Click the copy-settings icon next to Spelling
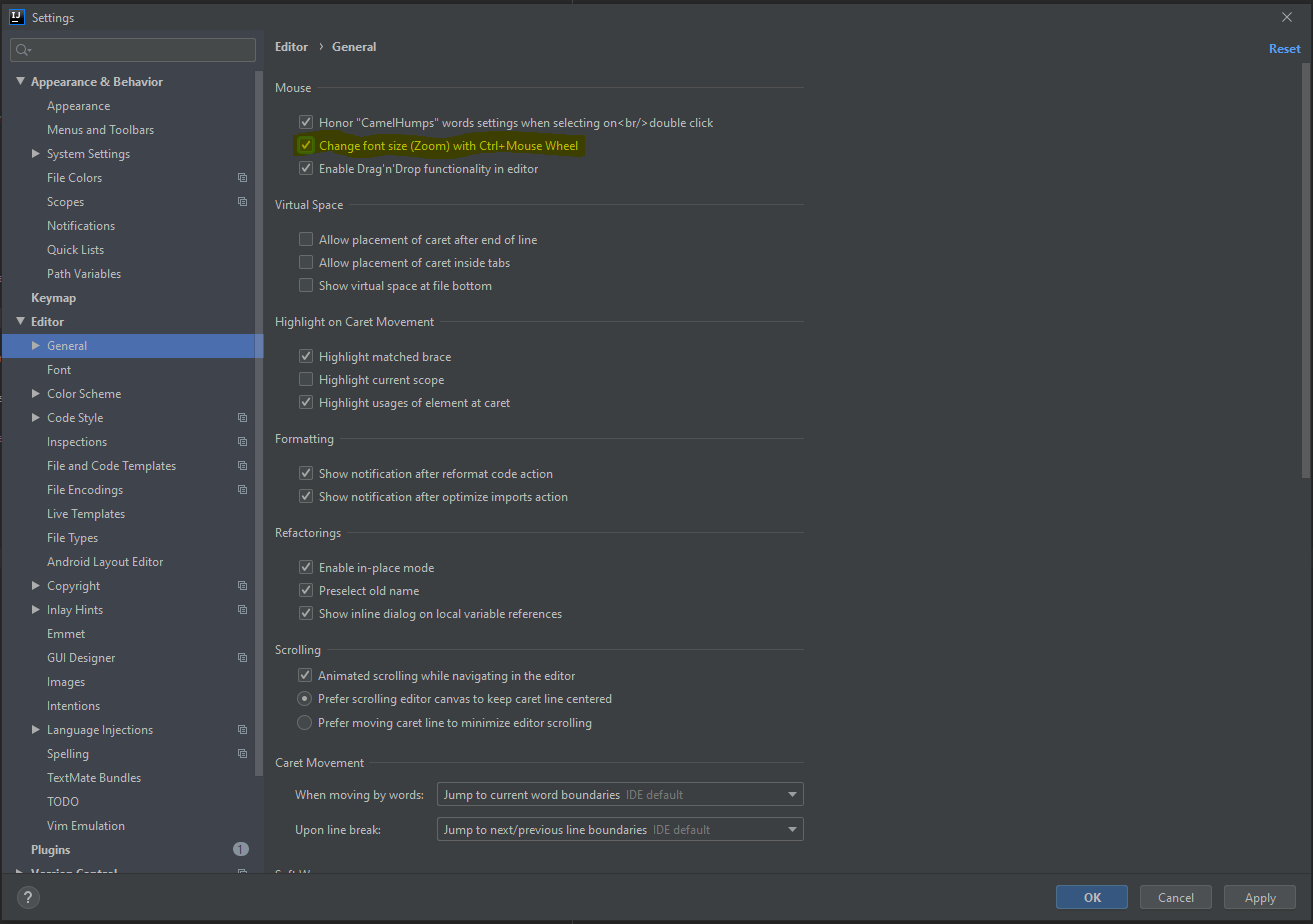Image resolution: width=1313 pixels, height=924 pixels. tap(241, 753)
